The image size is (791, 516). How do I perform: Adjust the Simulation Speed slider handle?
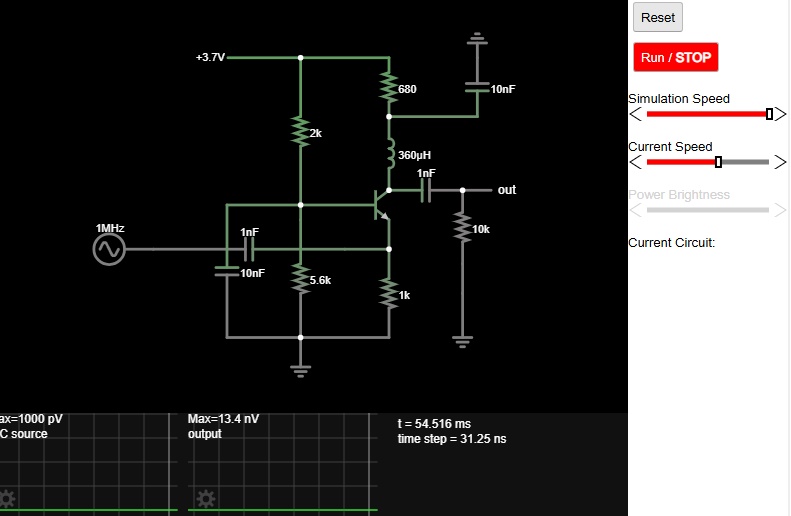pos(769,114)
